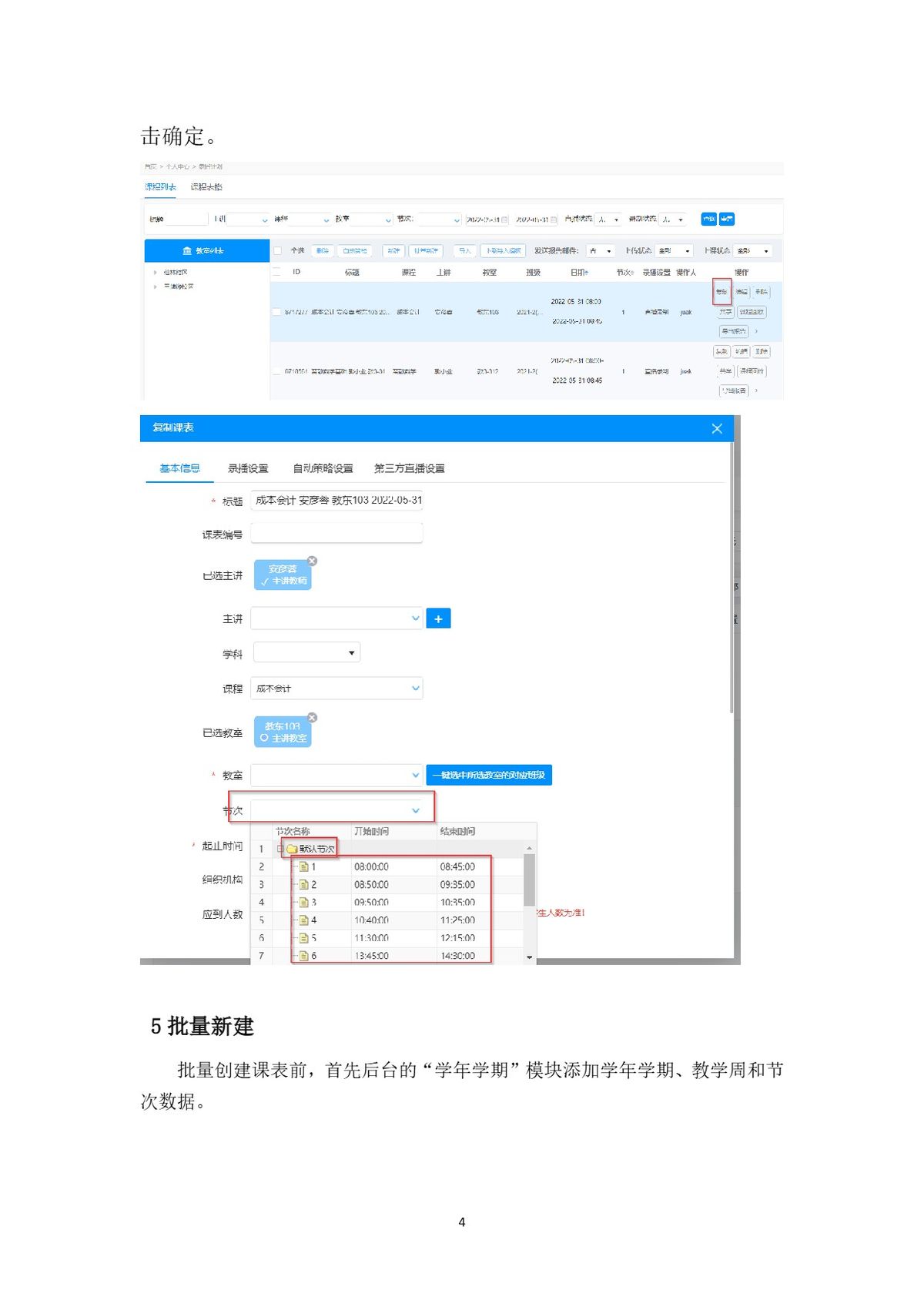Click the period list scrollbar down arrow

[529, 957]
